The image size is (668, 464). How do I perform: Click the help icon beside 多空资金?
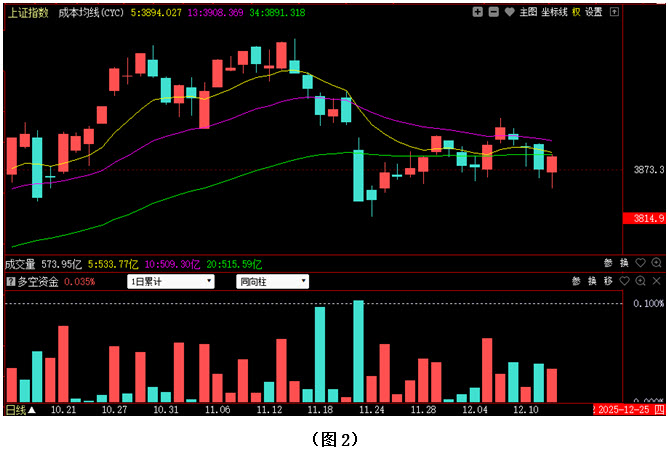pyautogui.click(x=10, y=282)
